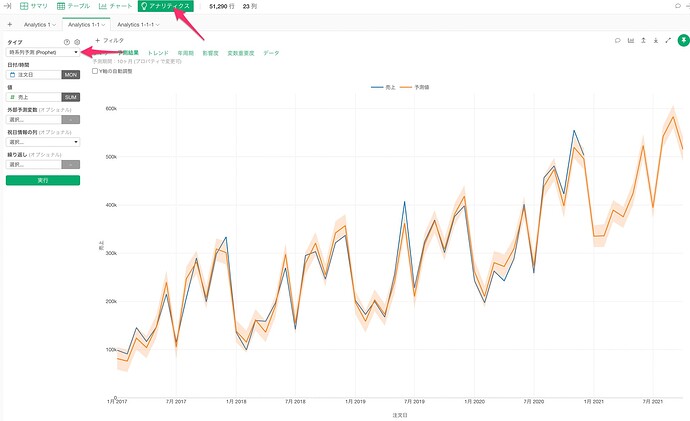690x421 pixels.
Task: Toggle the 予測値 legend series
Action: point(415,88)
